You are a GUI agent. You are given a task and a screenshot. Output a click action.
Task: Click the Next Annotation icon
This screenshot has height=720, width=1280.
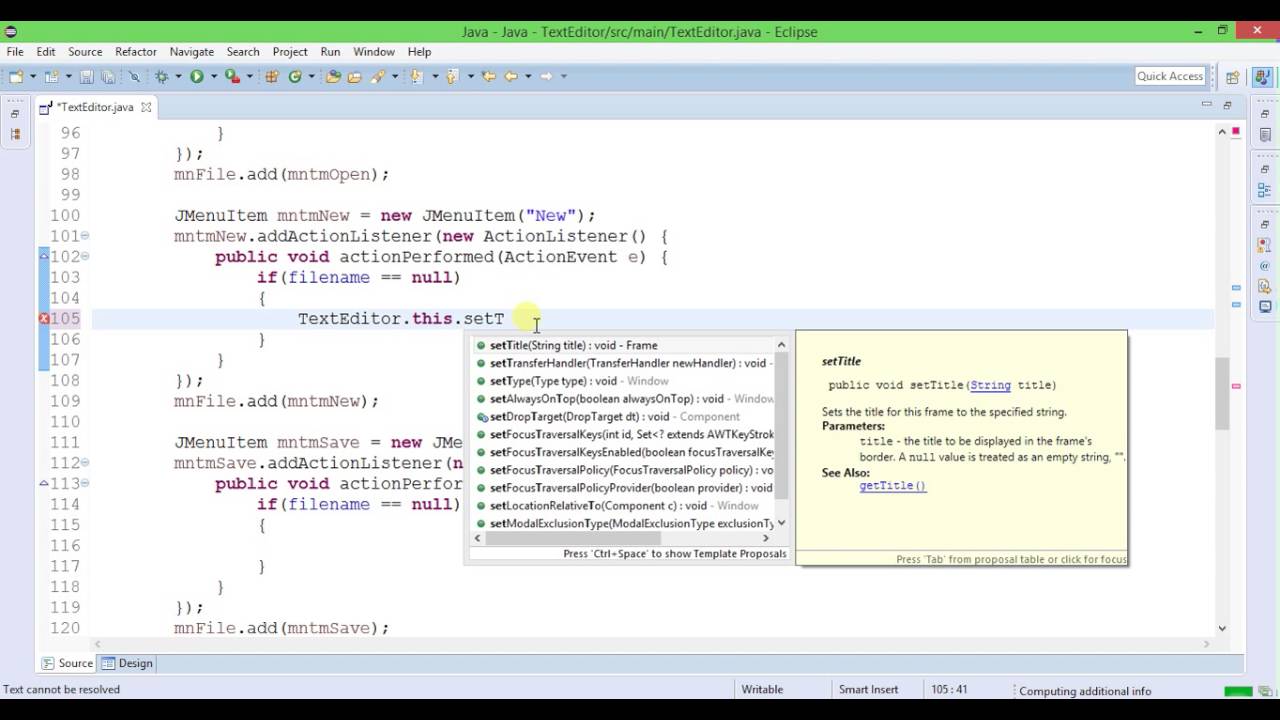click(417, 76)
